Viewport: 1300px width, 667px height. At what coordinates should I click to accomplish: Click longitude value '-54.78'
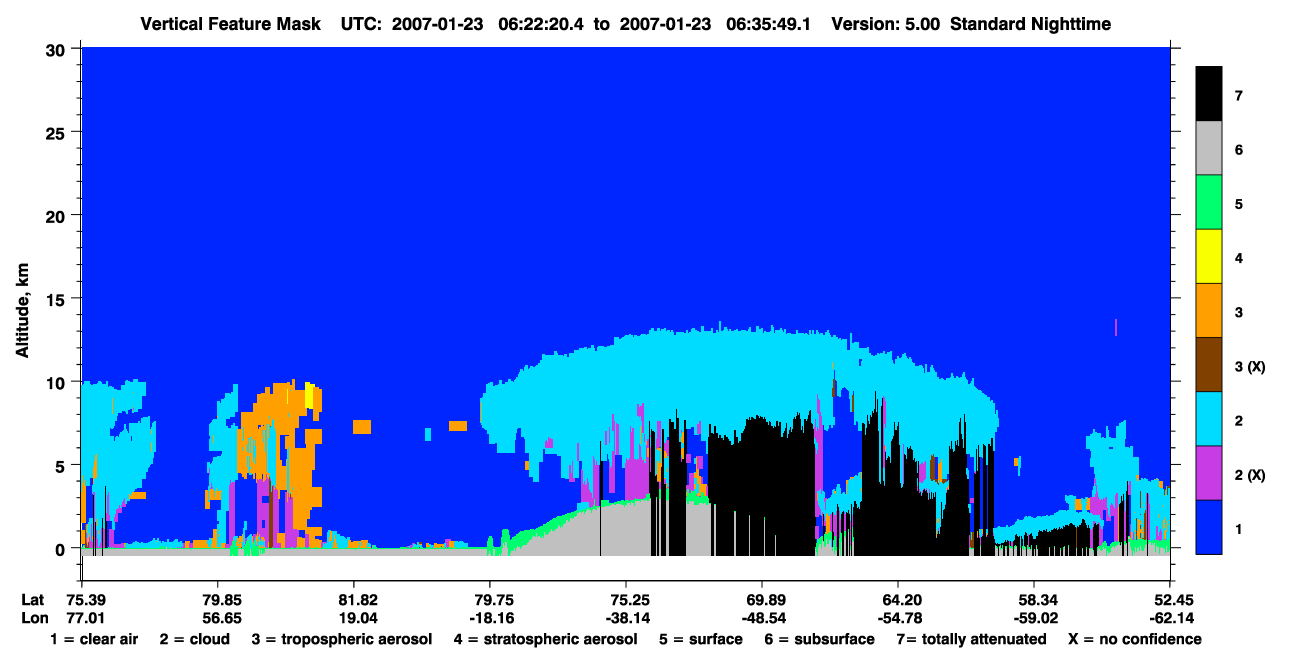[898, 618]
